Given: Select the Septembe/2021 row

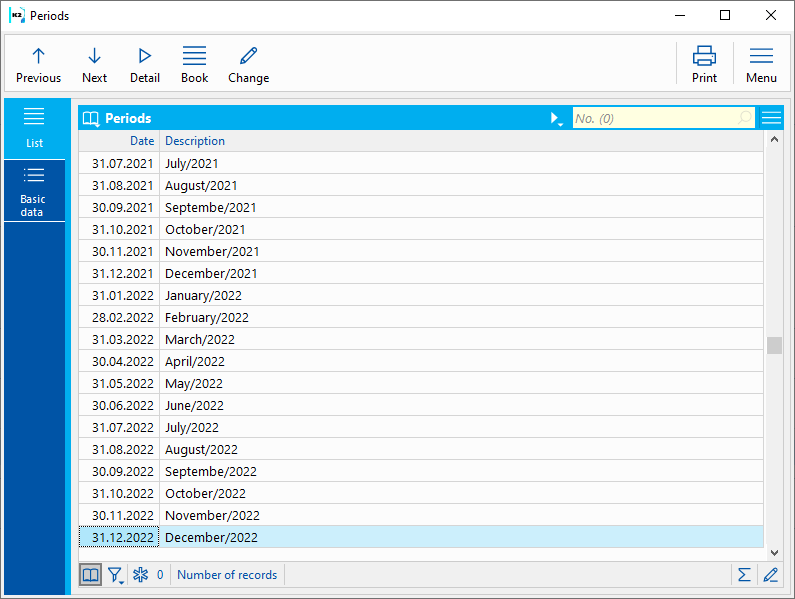Looking at the screenshot, I should point(421,207).
